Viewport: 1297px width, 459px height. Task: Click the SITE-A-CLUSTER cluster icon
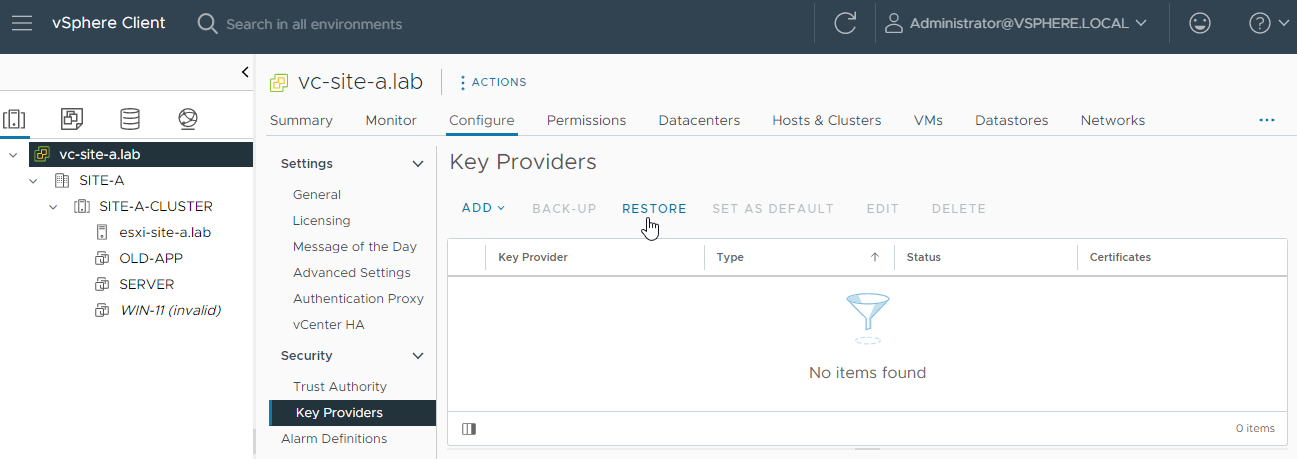82,206
